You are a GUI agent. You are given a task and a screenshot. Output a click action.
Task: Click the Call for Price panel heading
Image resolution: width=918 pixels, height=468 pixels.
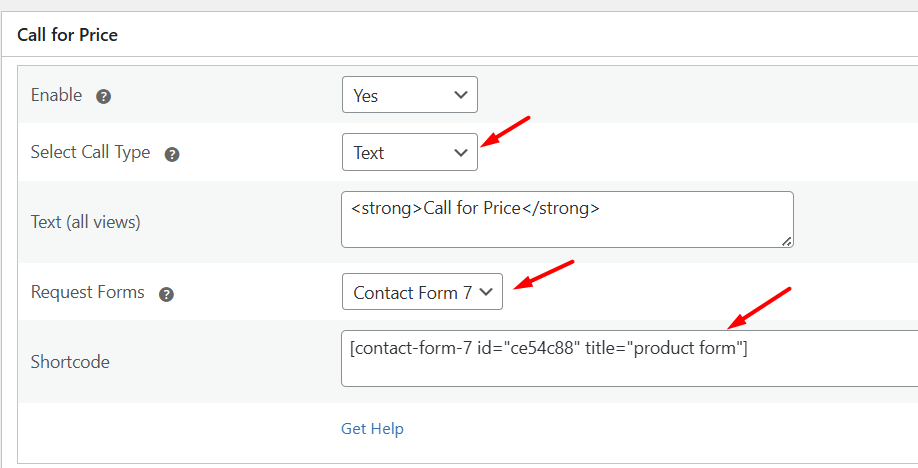(x=67, y=35)
